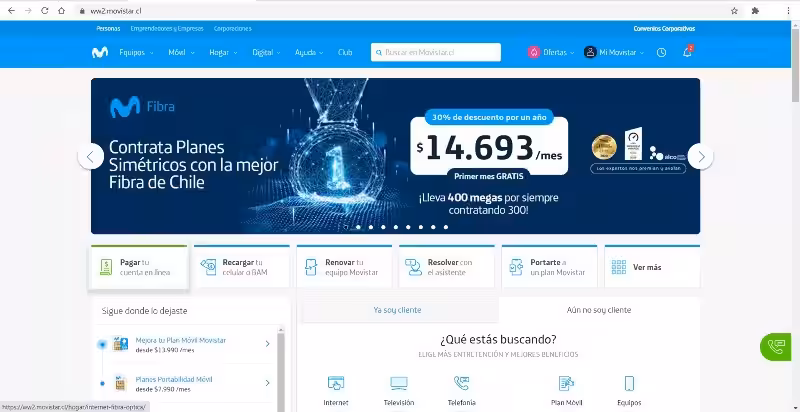
Task: Open Convenios Corporativos link
Action: (664, 29)
